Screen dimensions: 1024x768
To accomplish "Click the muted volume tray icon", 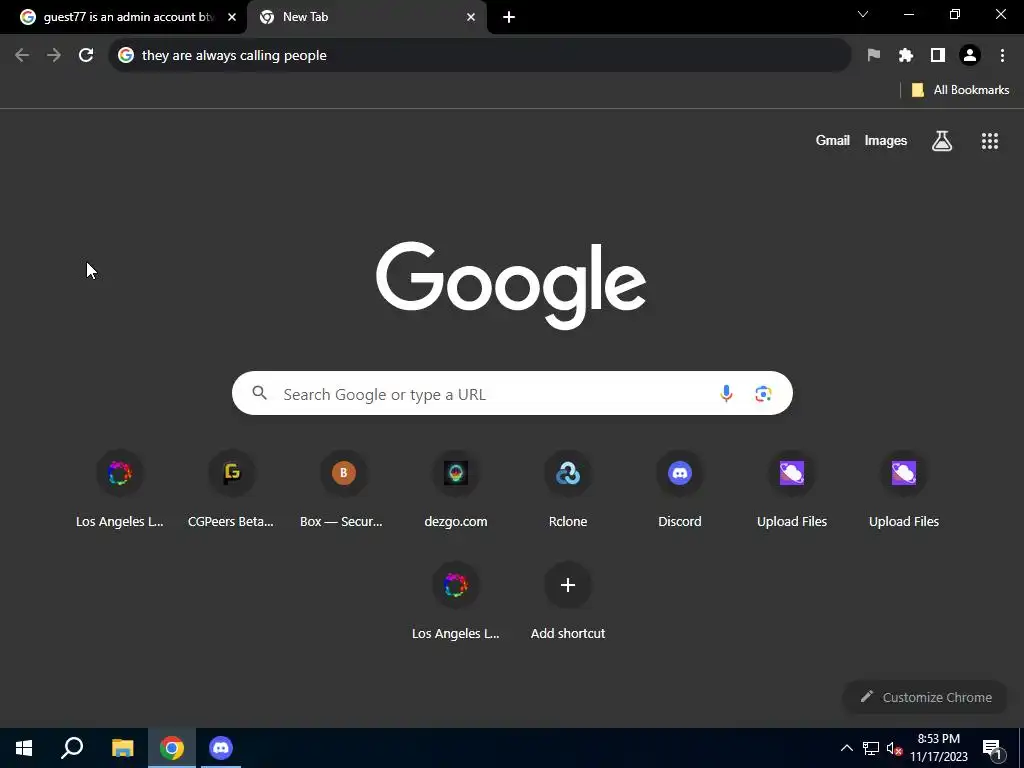I will [894, 748].
